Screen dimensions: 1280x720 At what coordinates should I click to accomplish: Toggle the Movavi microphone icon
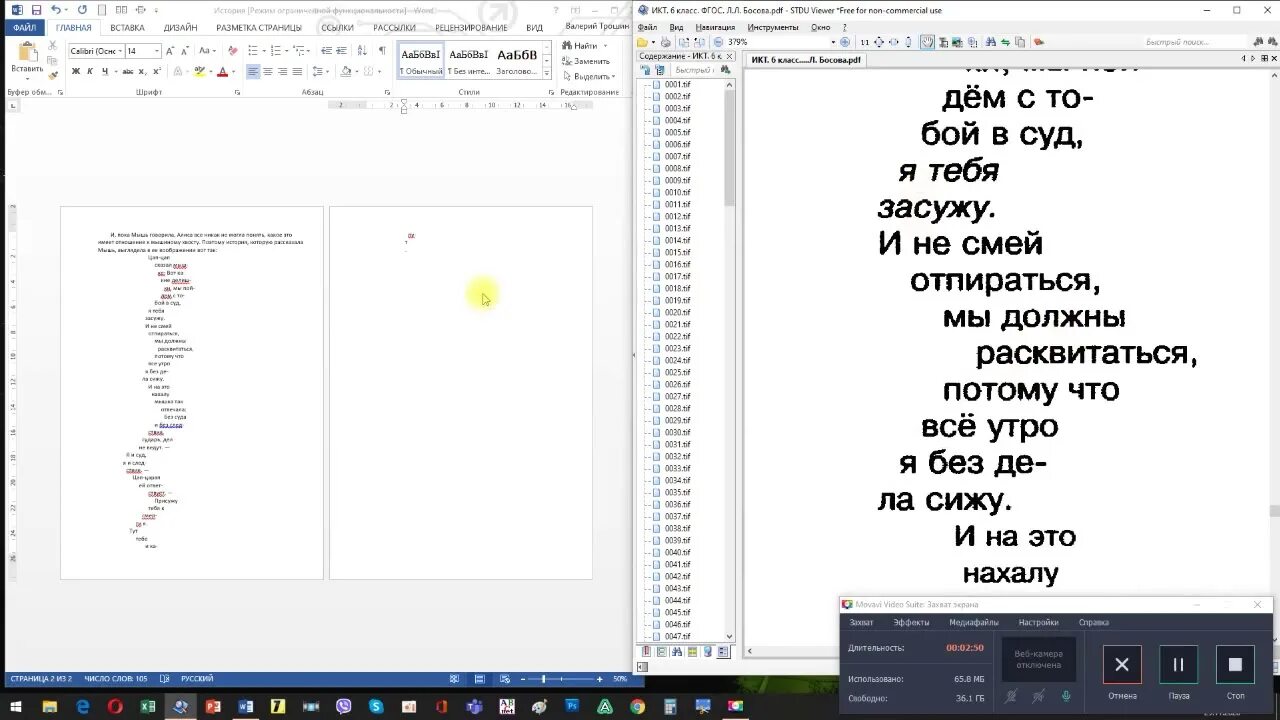coord(1067,695)
